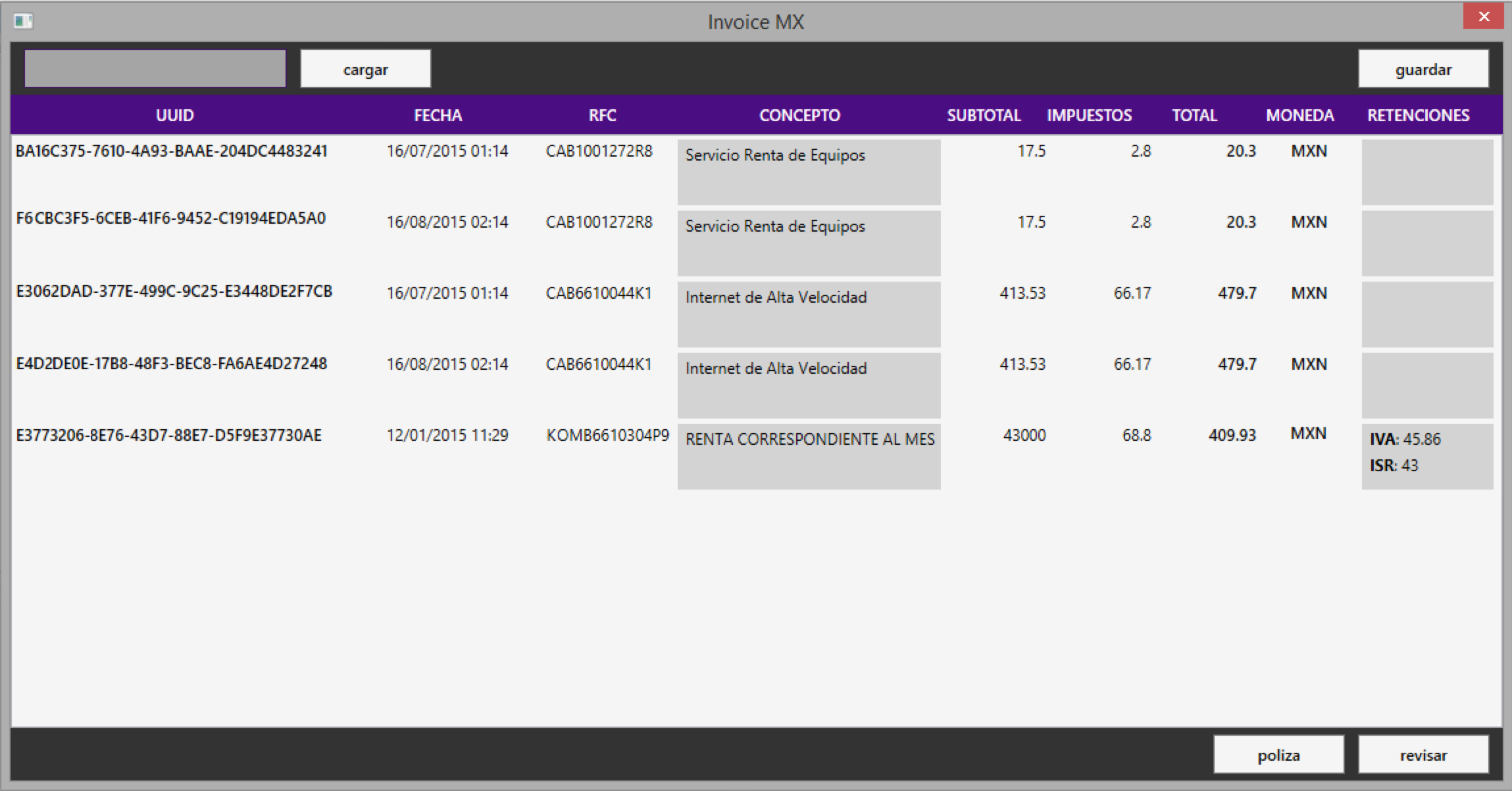Select row with UUID starting E4D2DE0E
Screen dimensions: 1512x791
pos(171,364)
